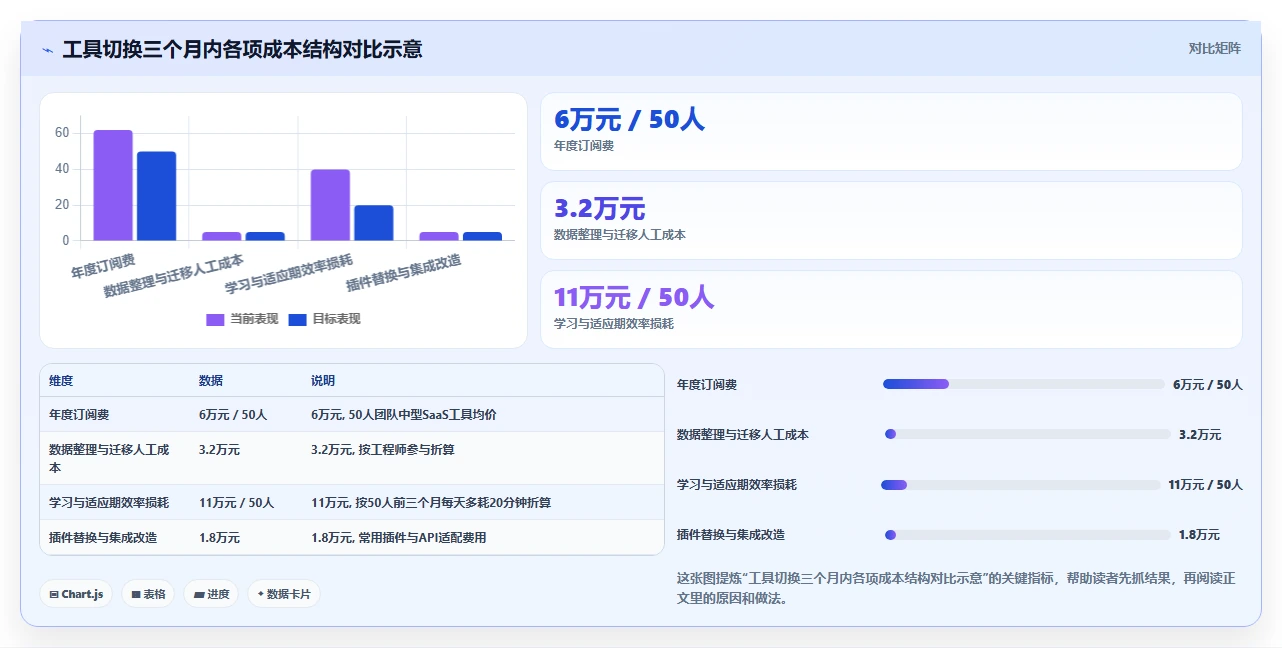Click the 年度订阅费 progress bar

[x=1023, y=384]
